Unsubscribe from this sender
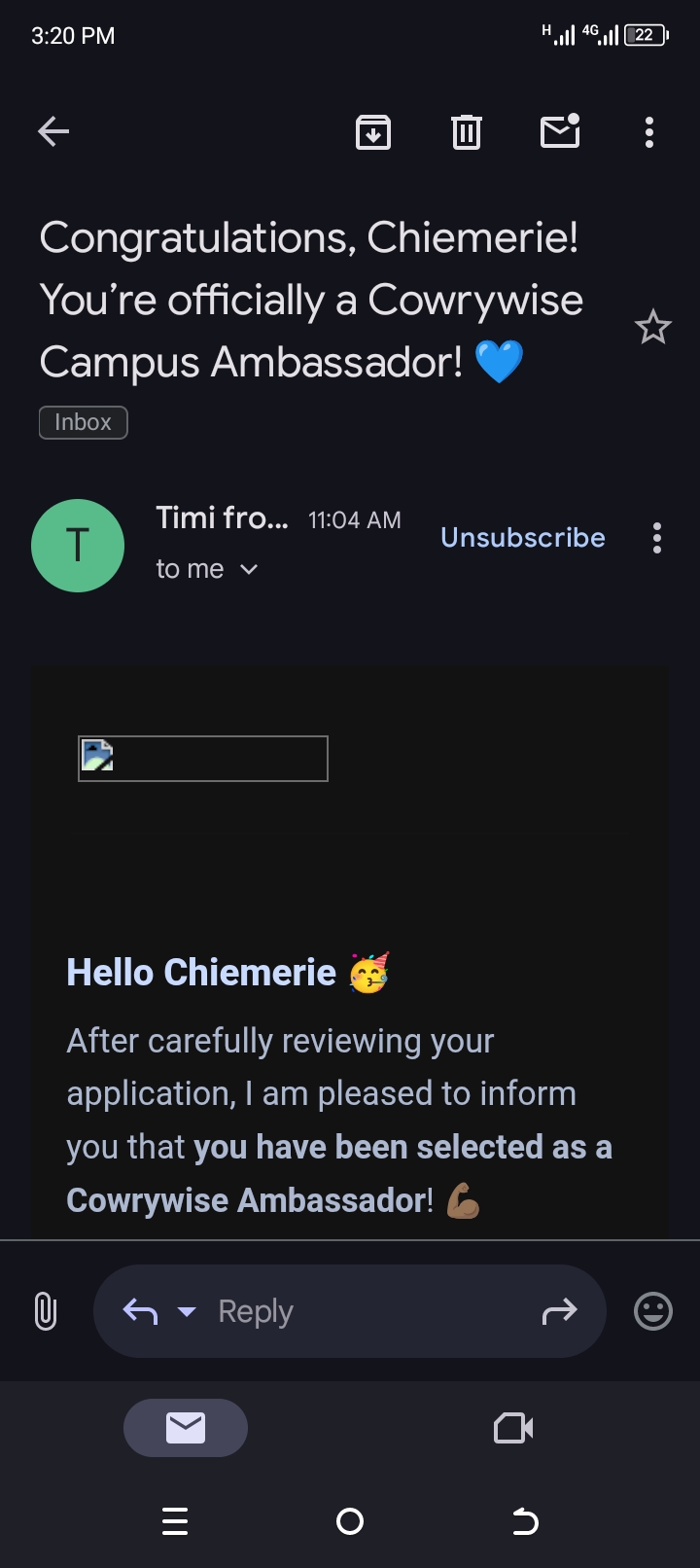 pos(523,538)
